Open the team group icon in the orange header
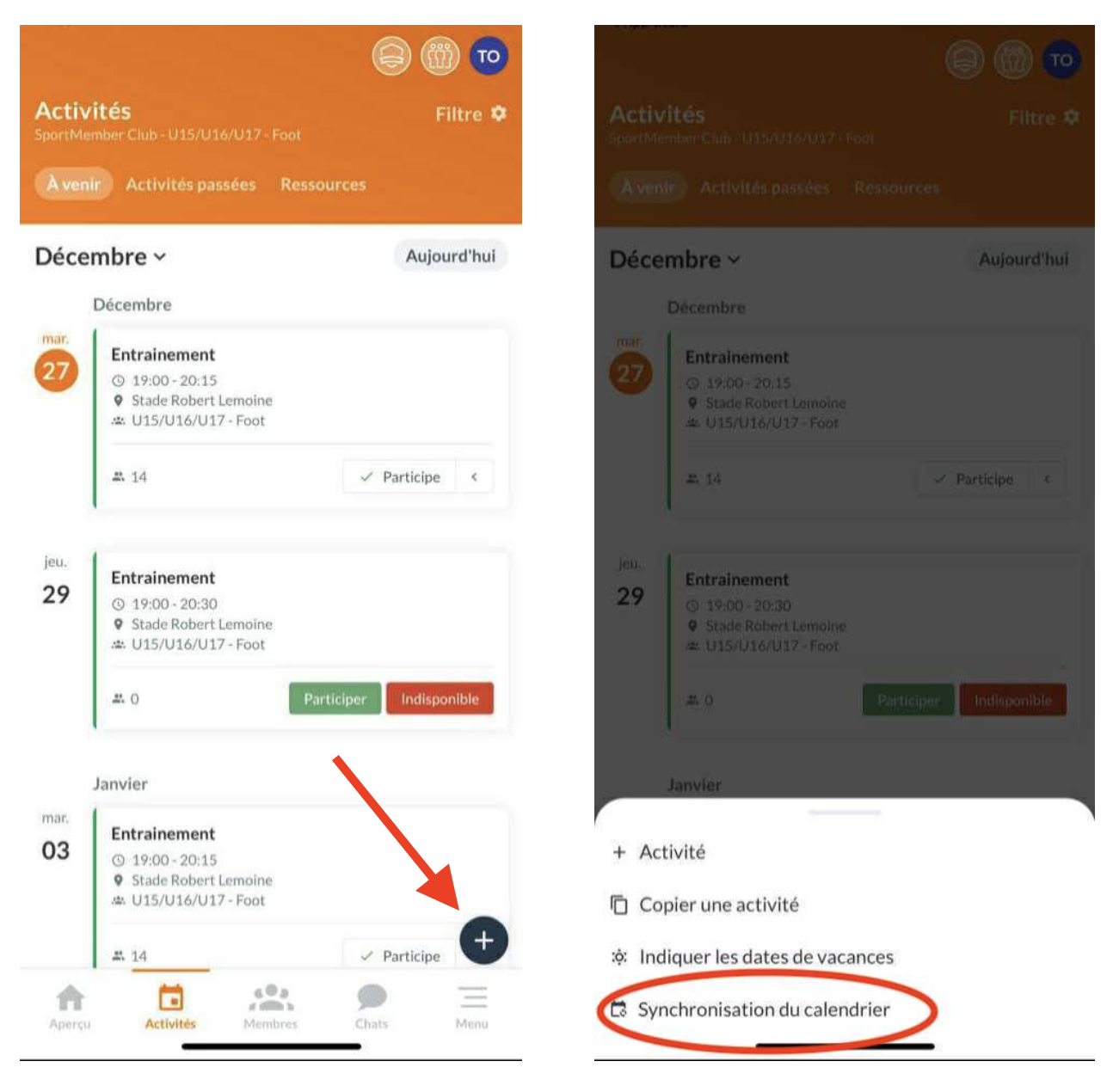1113x1092 pixels. (440, 57)
